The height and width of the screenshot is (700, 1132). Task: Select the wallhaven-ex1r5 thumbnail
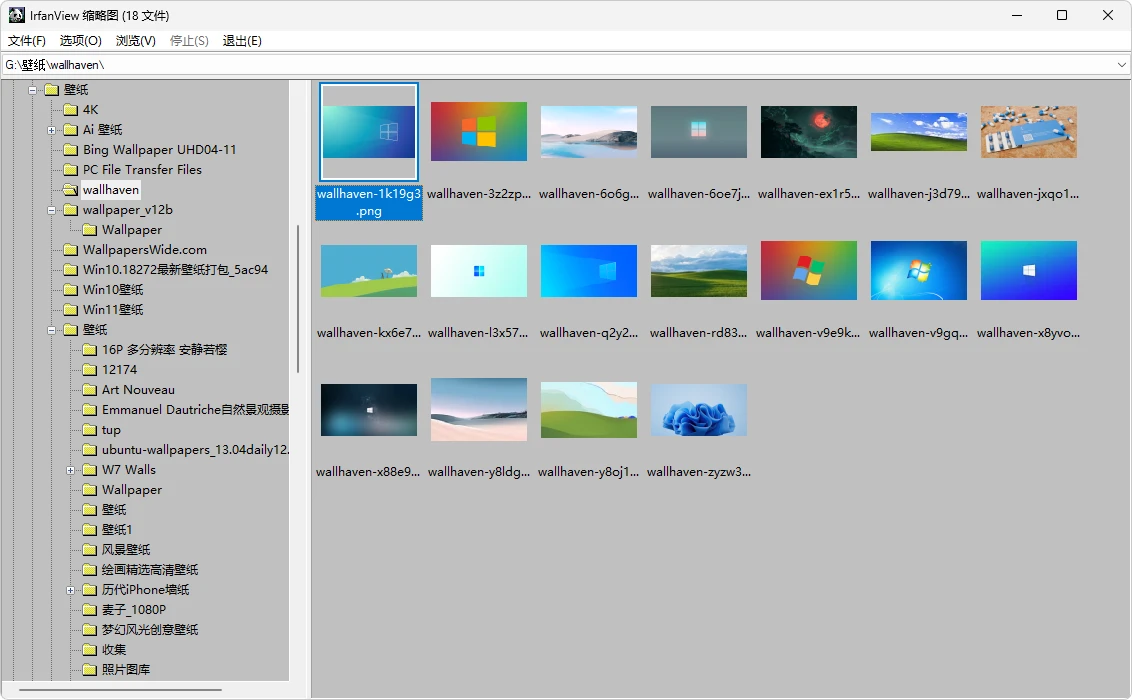click(809, 132)
